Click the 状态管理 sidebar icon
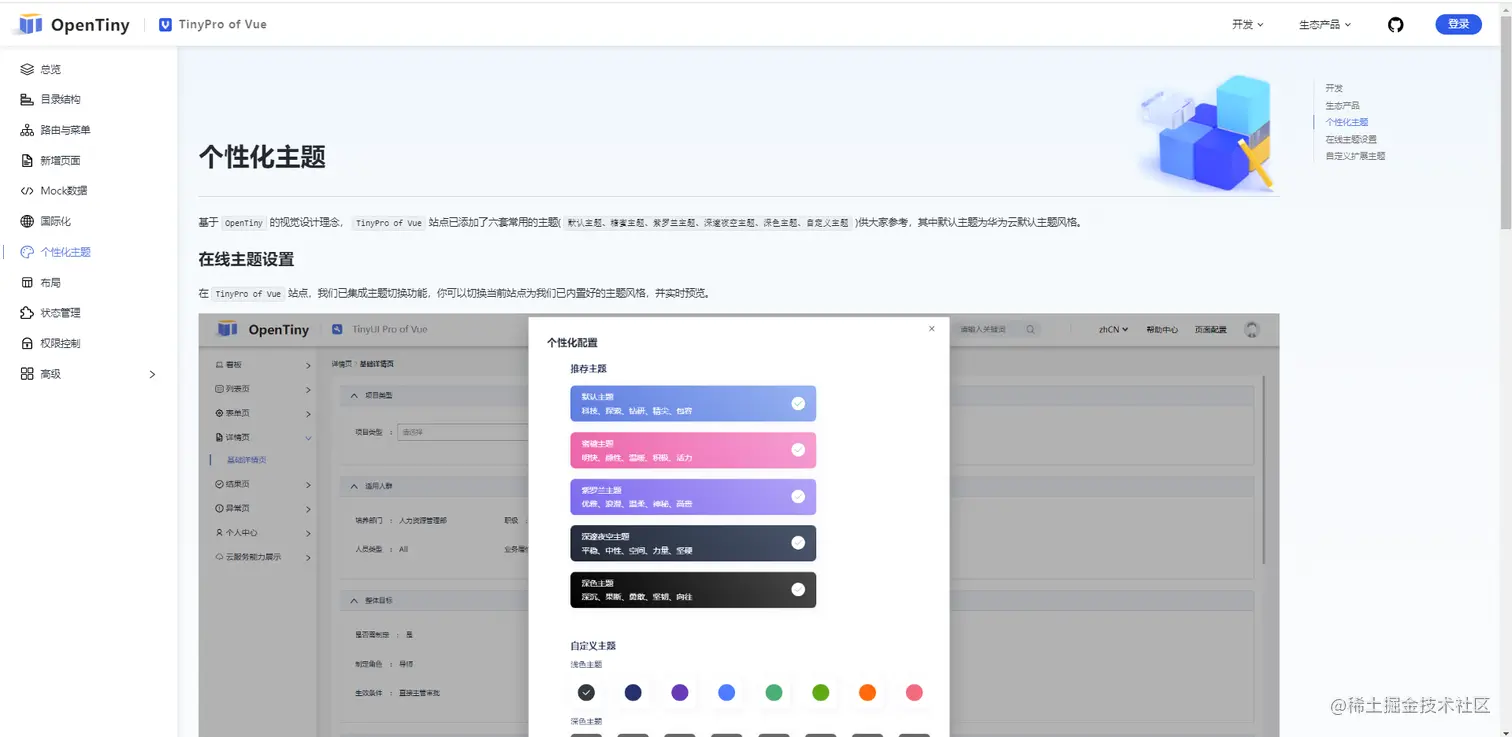 pos(27,313)
